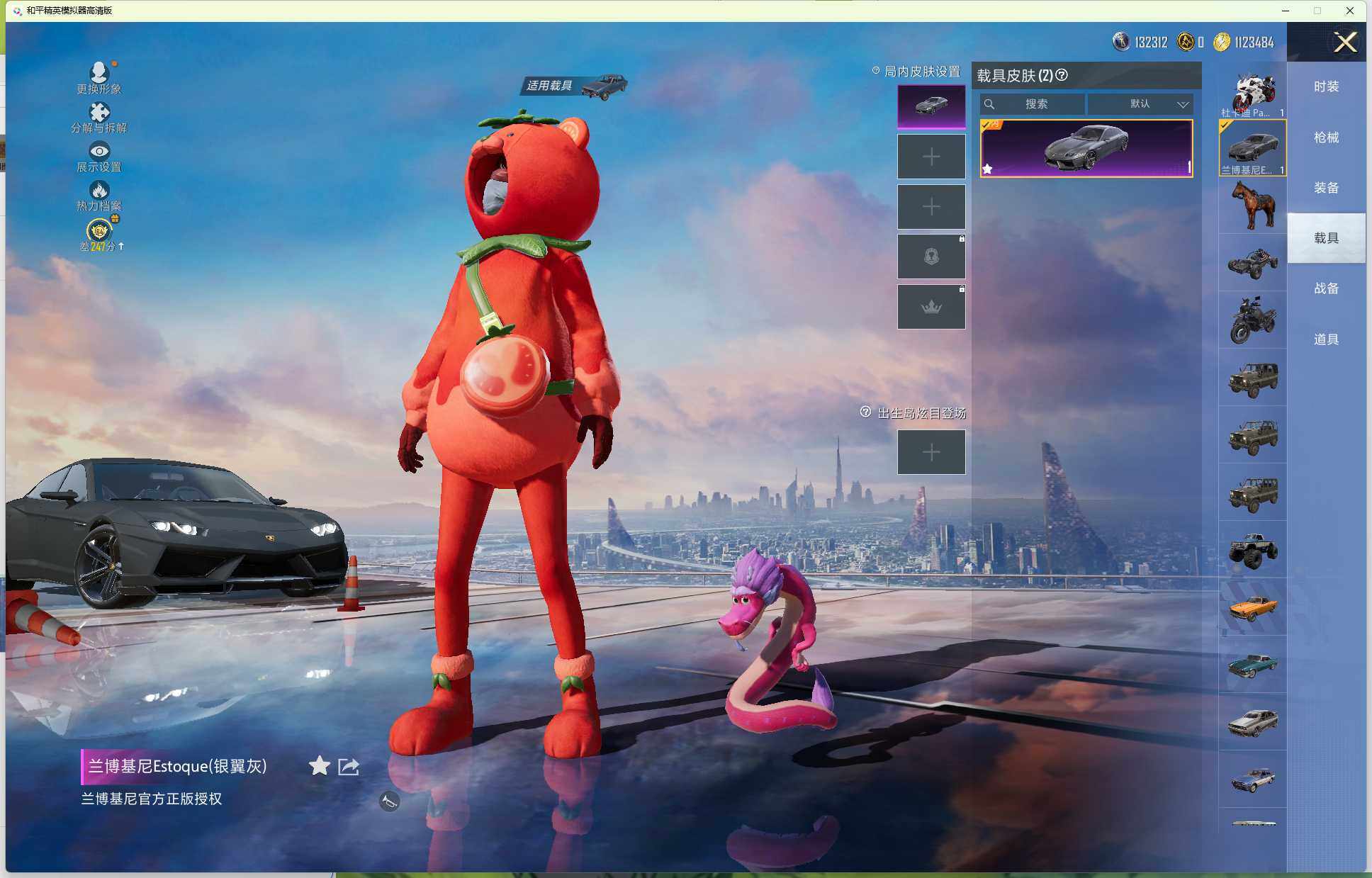Expand the 默认 sort dropdown
Viewport: 1372px width, 878px height.
click(x=1140, y=104)
